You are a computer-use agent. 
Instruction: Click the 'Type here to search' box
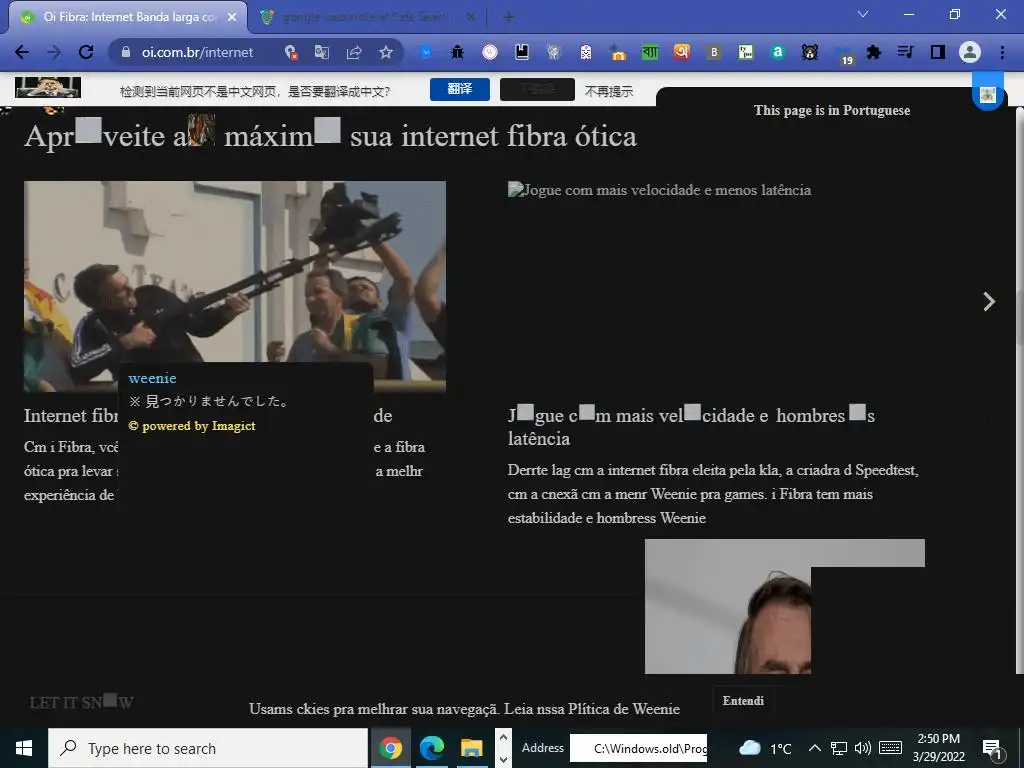tap(208, 748)
